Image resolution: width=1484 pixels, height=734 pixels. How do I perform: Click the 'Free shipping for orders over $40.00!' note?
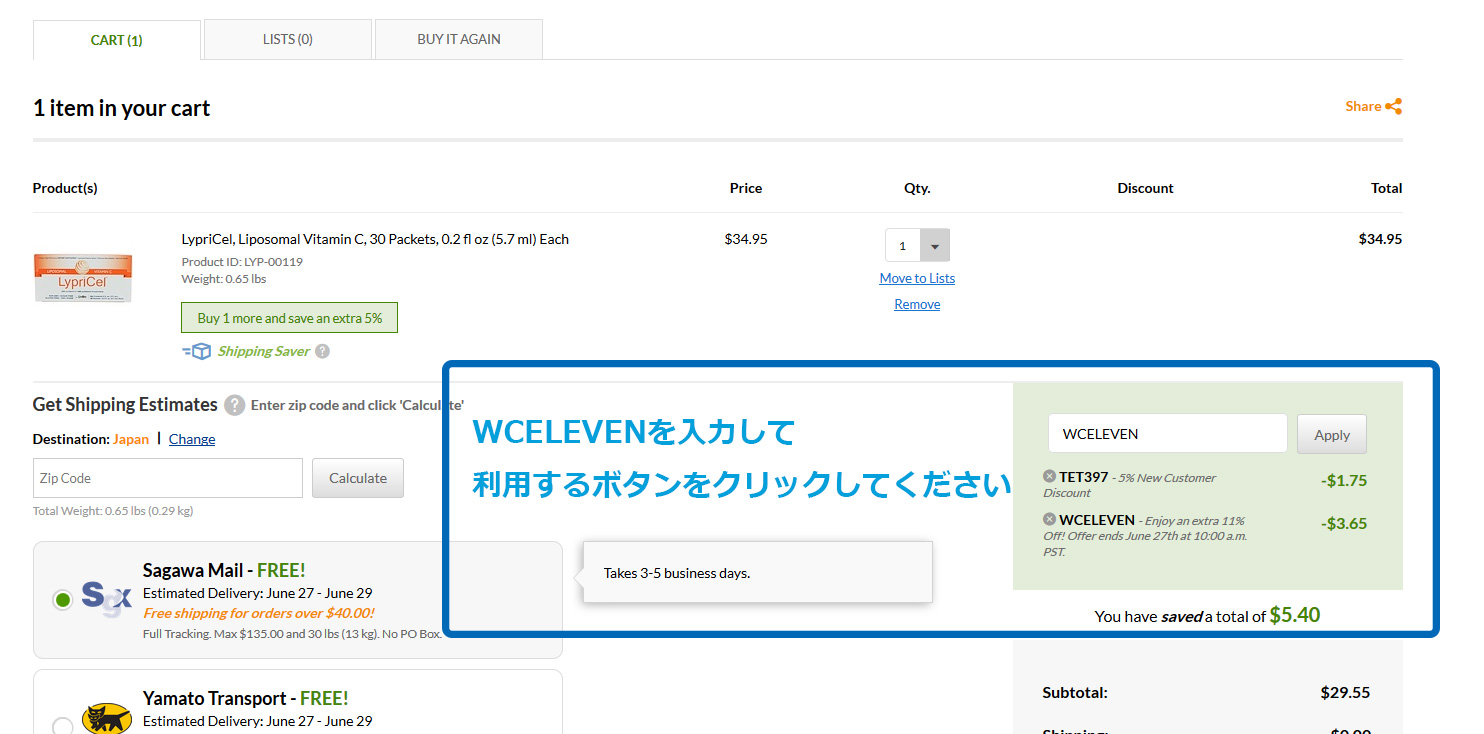(259, 613)
